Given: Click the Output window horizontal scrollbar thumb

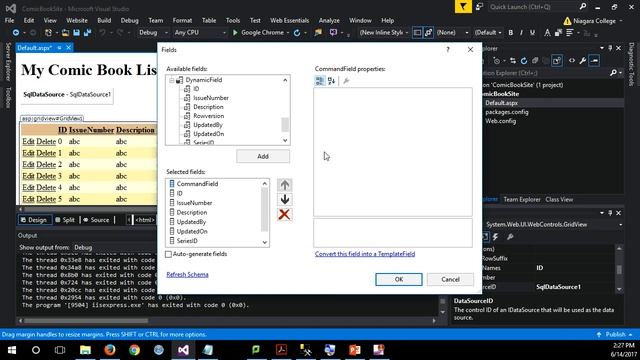Looking at the screenshot, I should pyautogui.click(x=87, y=321).
